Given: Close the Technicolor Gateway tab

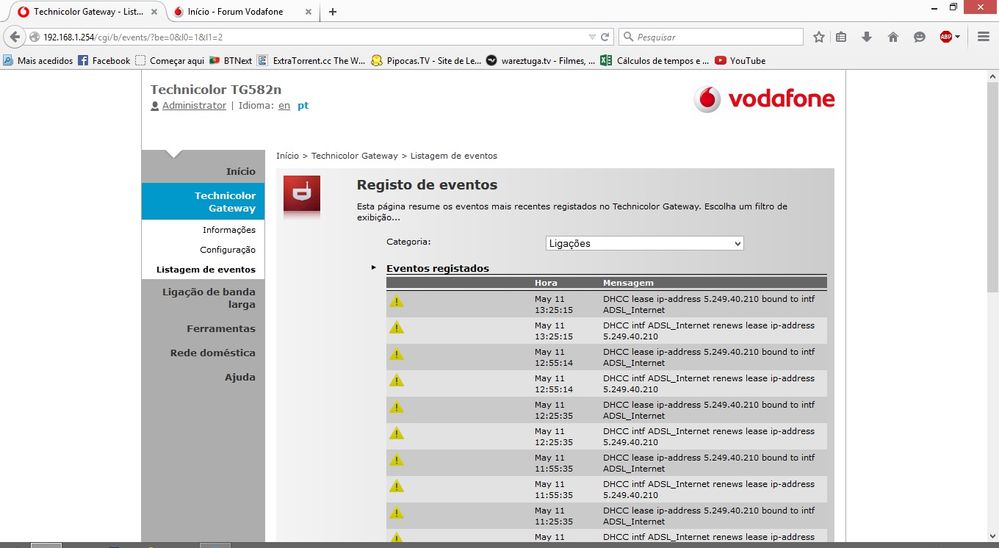Looking at the screenshot, I should [x=154, y=11].
